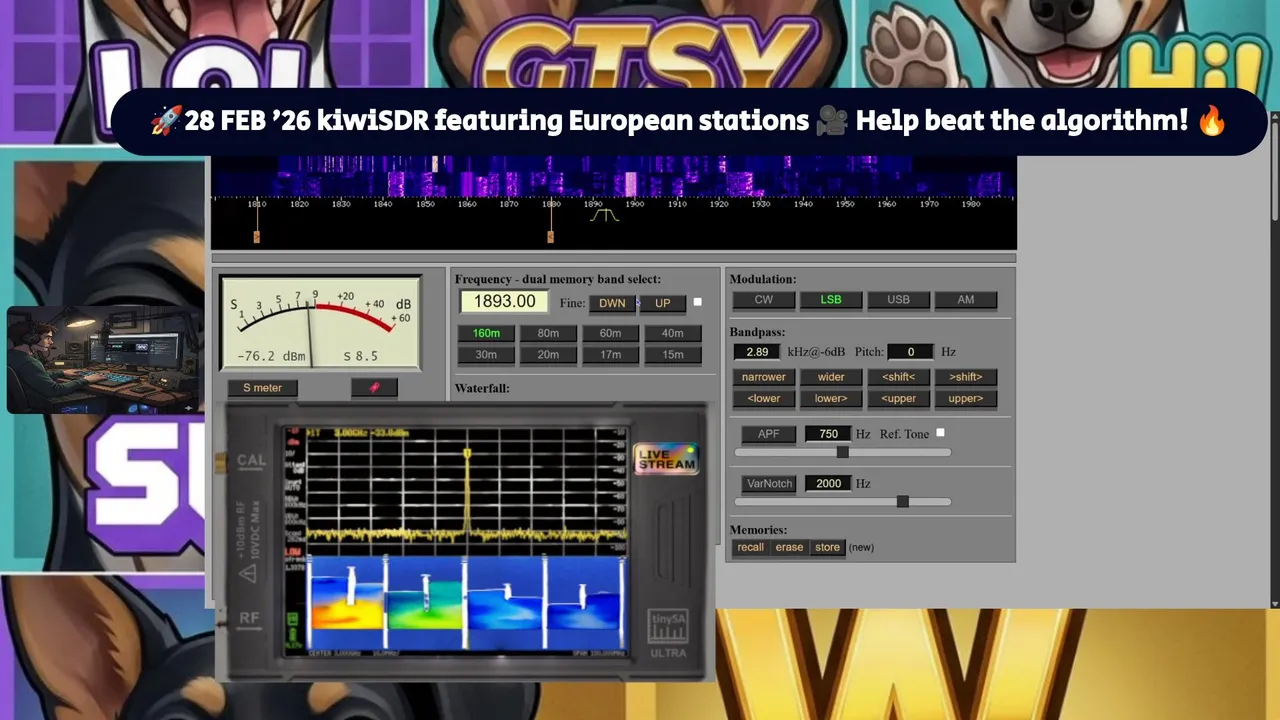
Task: Click the bandpass width field 2.89
Action: [x=757, y=352]
